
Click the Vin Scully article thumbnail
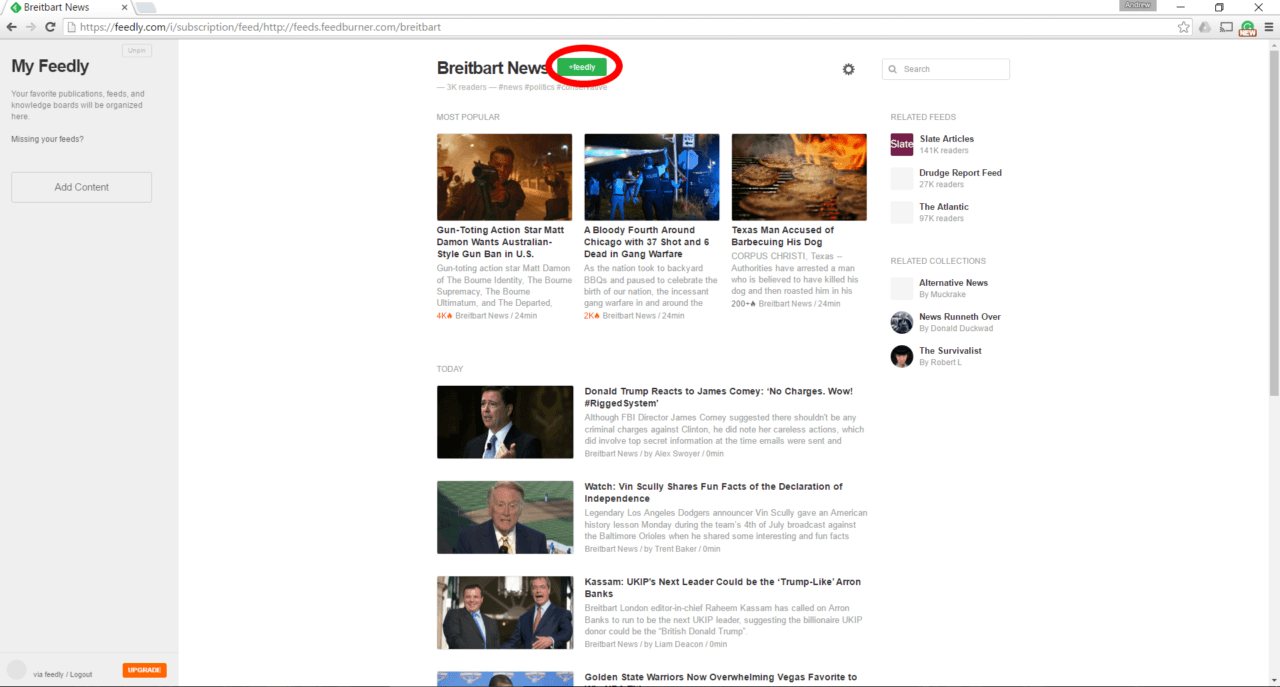click(505, 517)
